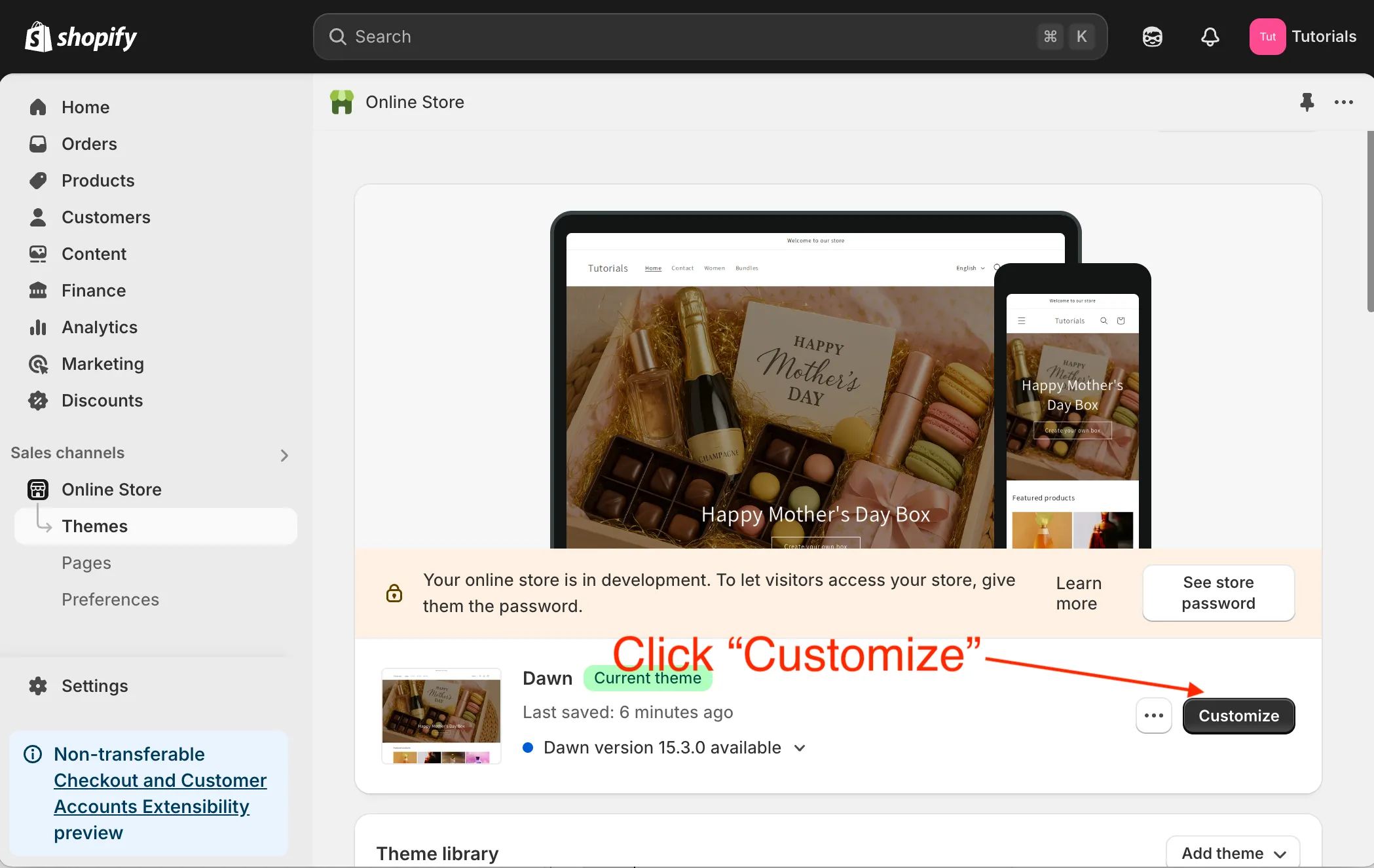Image resolution: width=1374 pixels, height=868 pixels.
Task: Click the Finance icon in the sidebar
Action: [x=39, y=290]
